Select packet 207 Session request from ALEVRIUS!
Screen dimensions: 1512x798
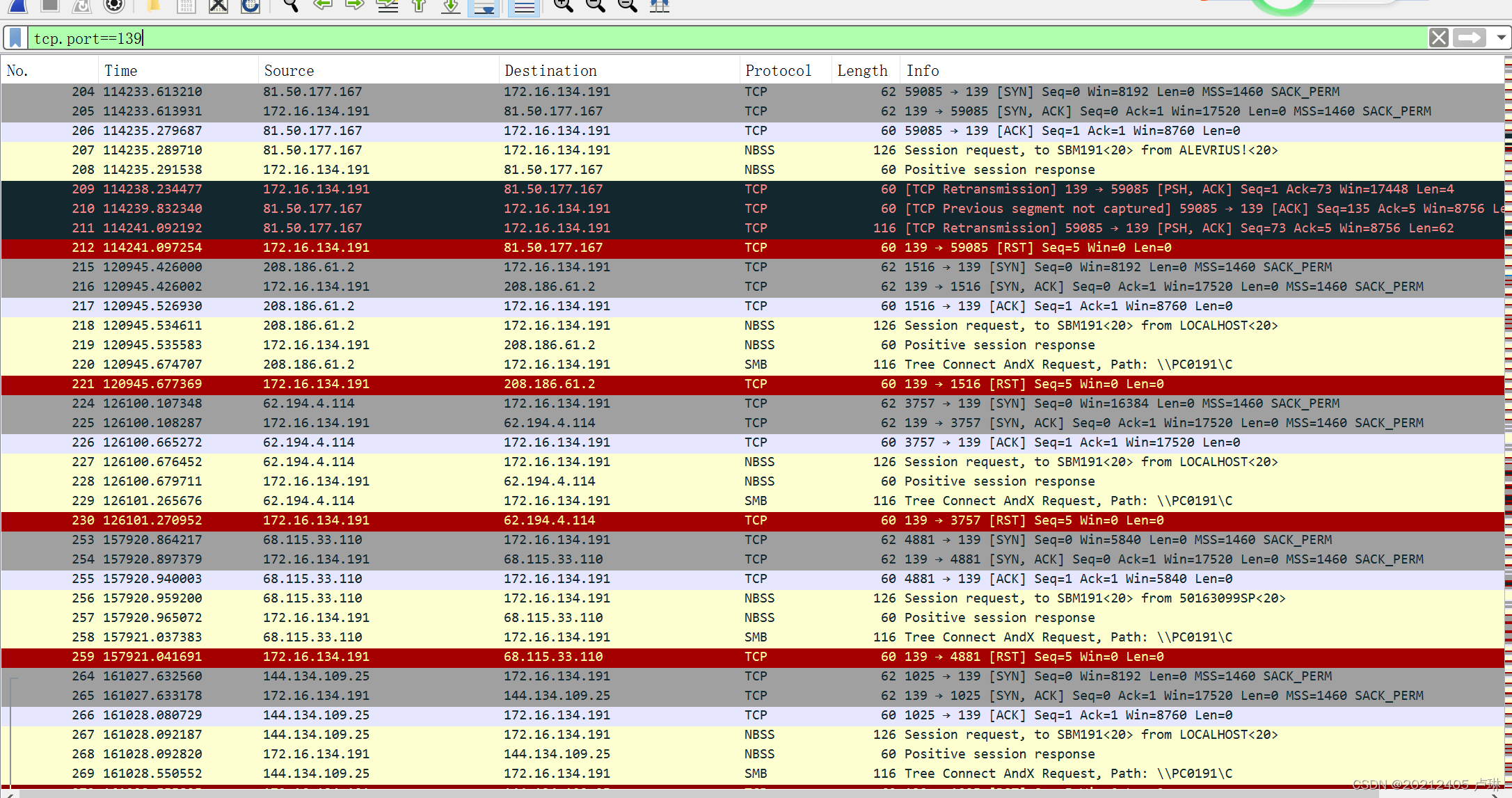pyautogui.click(x=752, y=150)
